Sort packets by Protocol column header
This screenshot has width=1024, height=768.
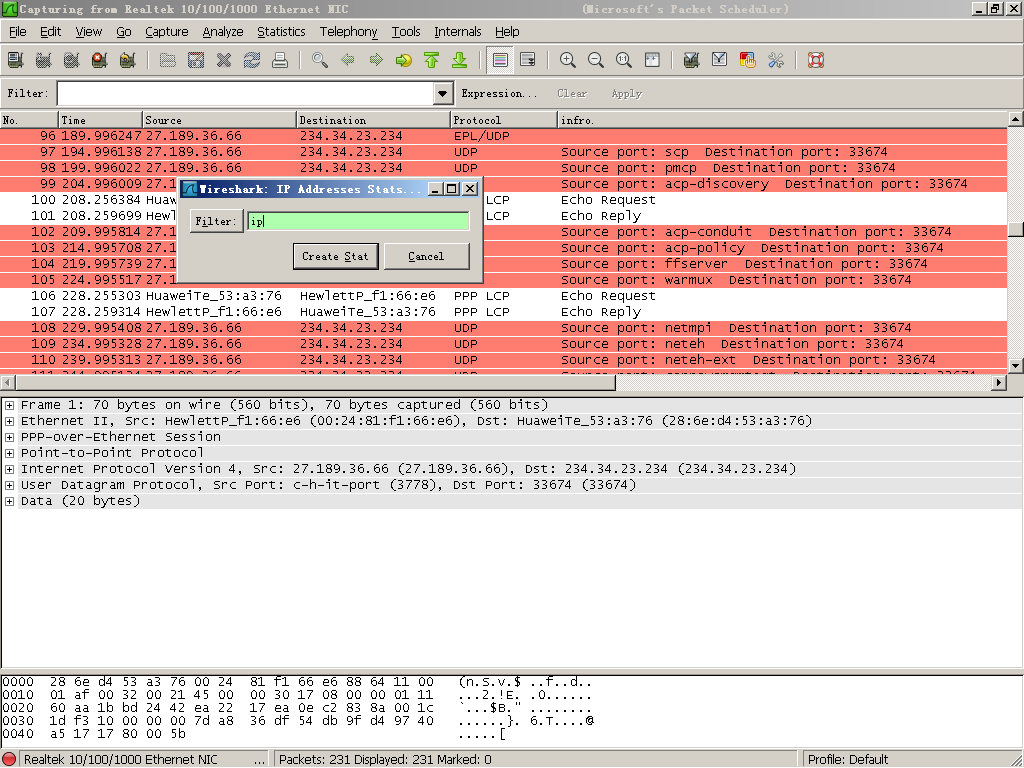click(x=504, y=120)
